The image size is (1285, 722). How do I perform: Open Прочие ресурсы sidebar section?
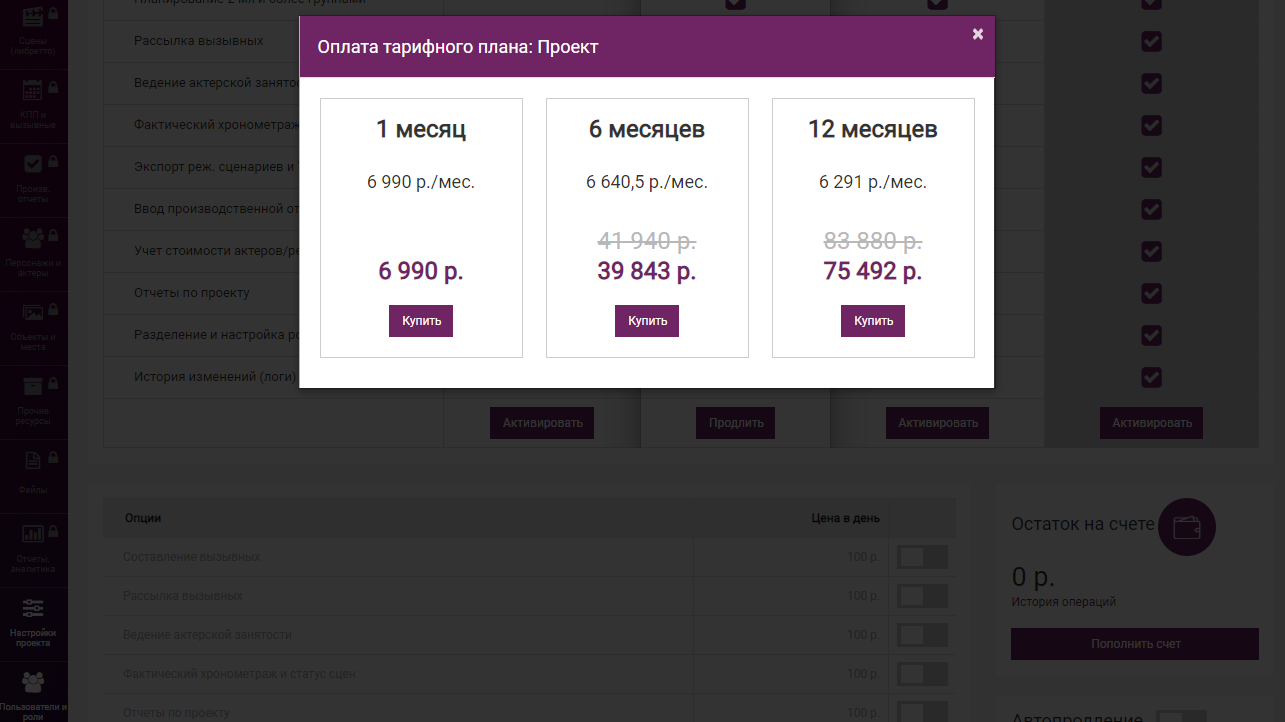click(34, 401)
